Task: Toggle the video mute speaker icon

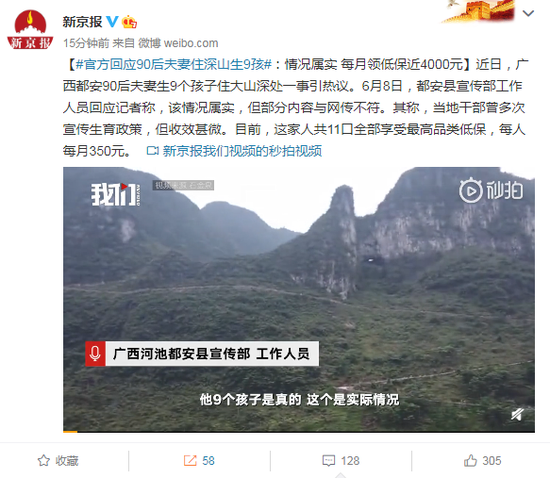Action: coord(517,415)
